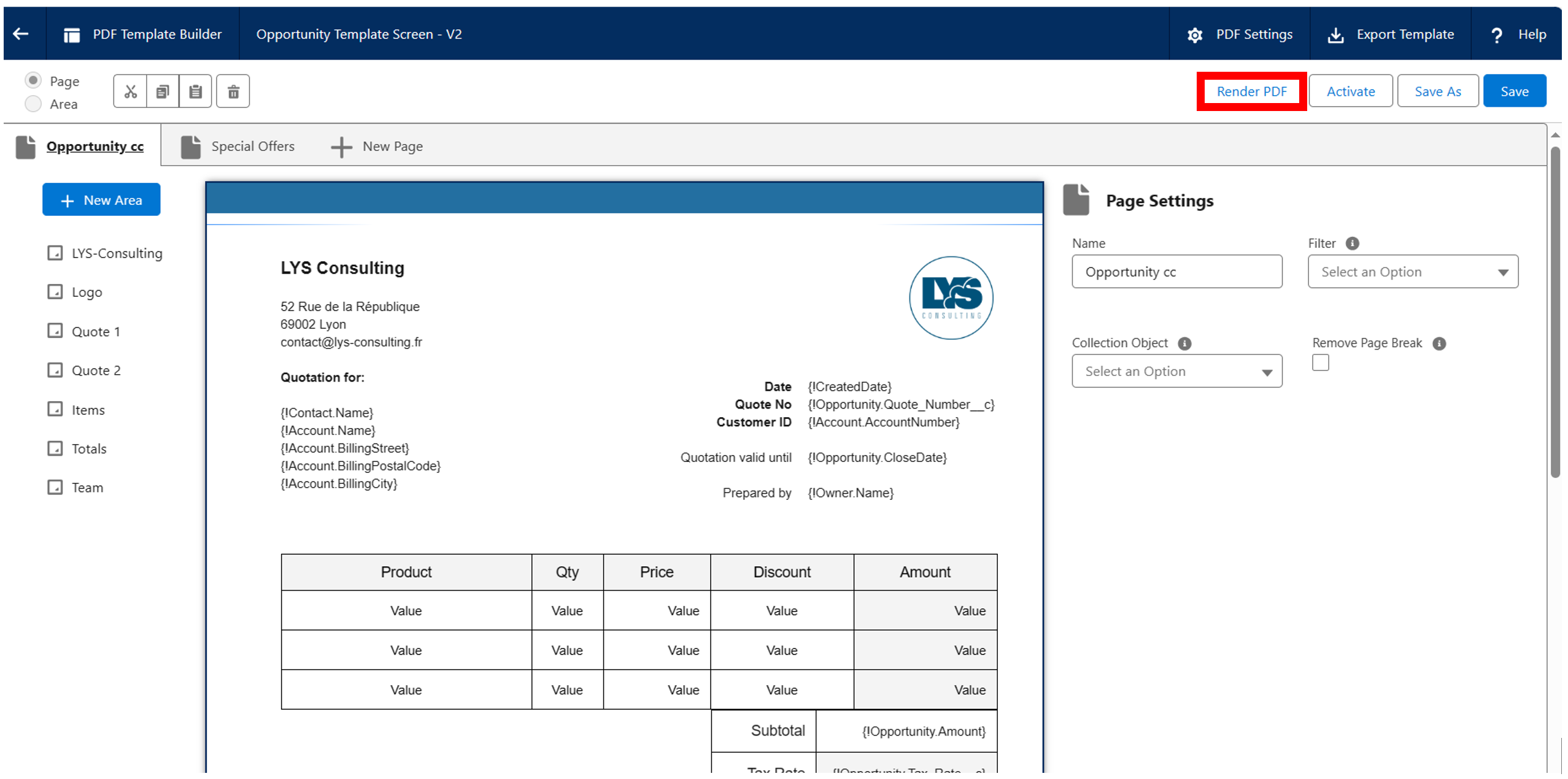Click the delete trash icon
Screen dimensions: 1568x779
233,91
